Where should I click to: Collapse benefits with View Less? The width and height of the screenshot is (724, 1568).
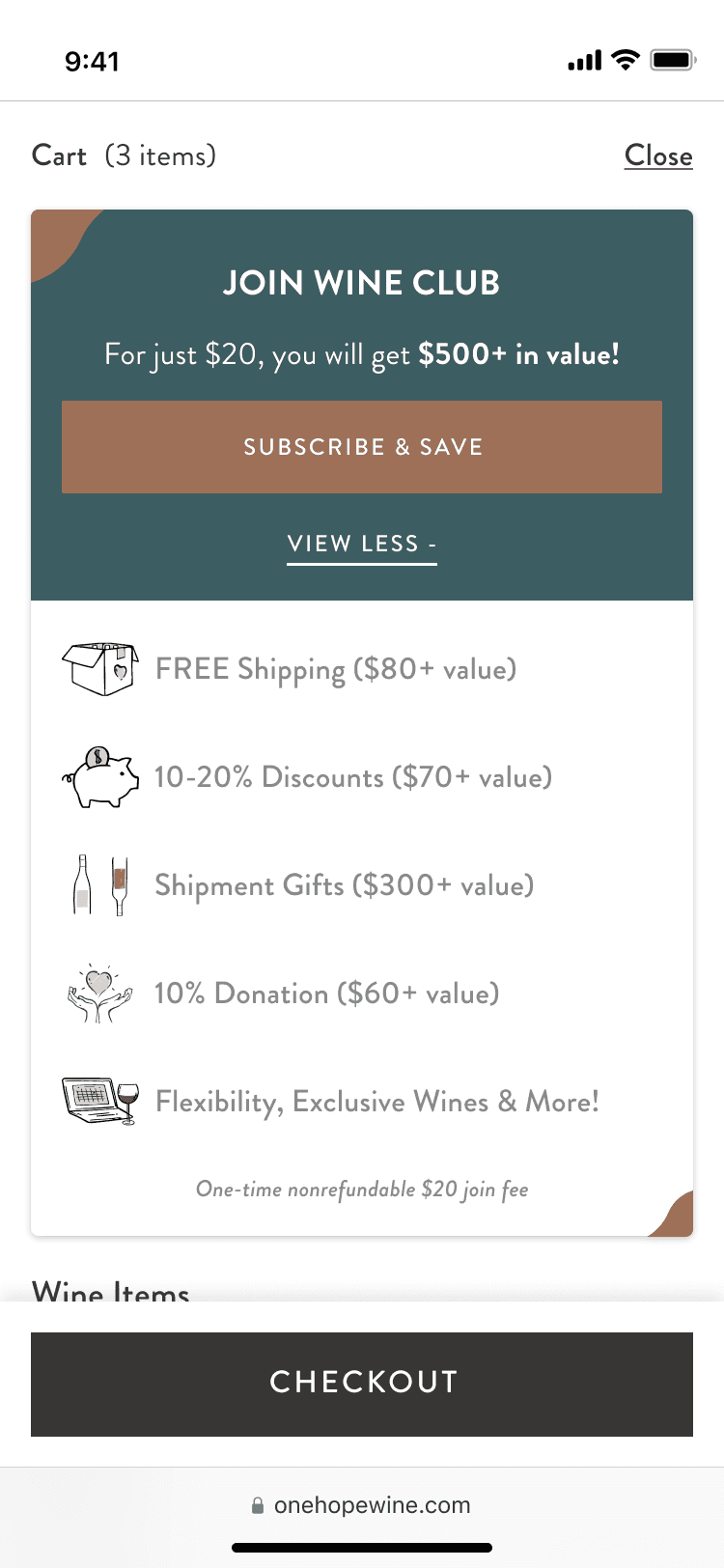[x=362, y=544]
